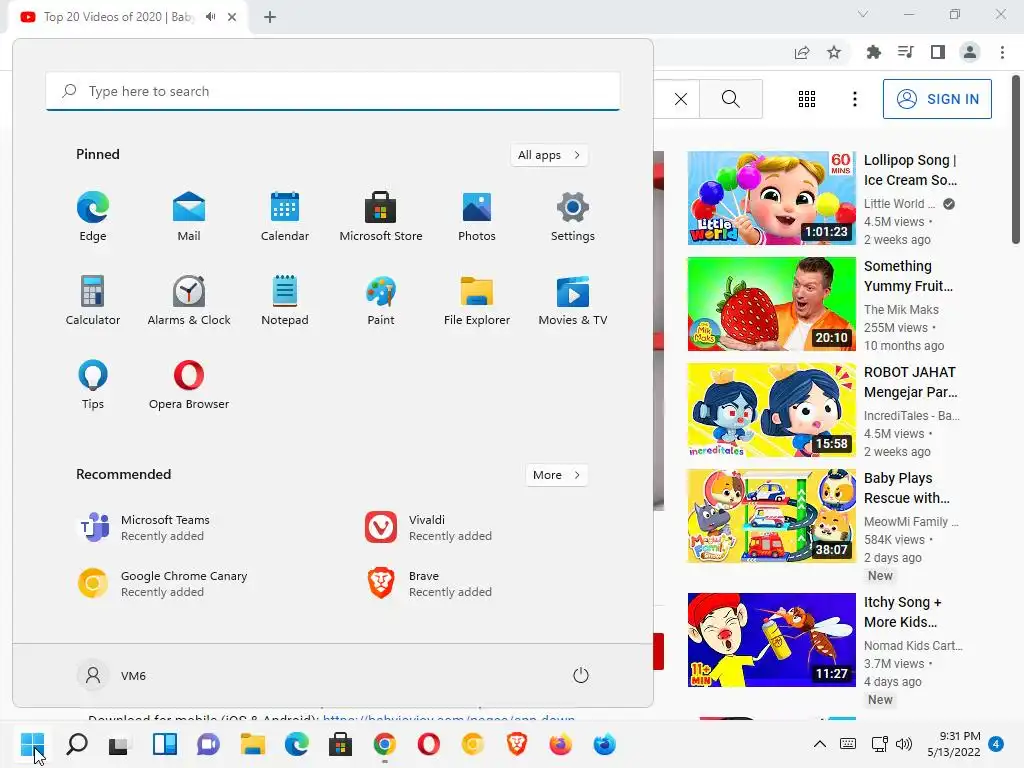Open YouTube settings three-dot menu
Image resolution: width=1024 pixels, height=768 pixels.
tap(855, 99)
